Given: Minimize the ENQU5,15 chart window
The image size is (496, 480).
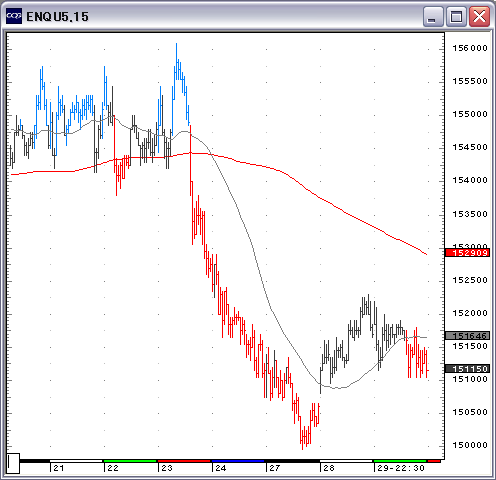Looking at the screenshot, I should click(433, 16).
